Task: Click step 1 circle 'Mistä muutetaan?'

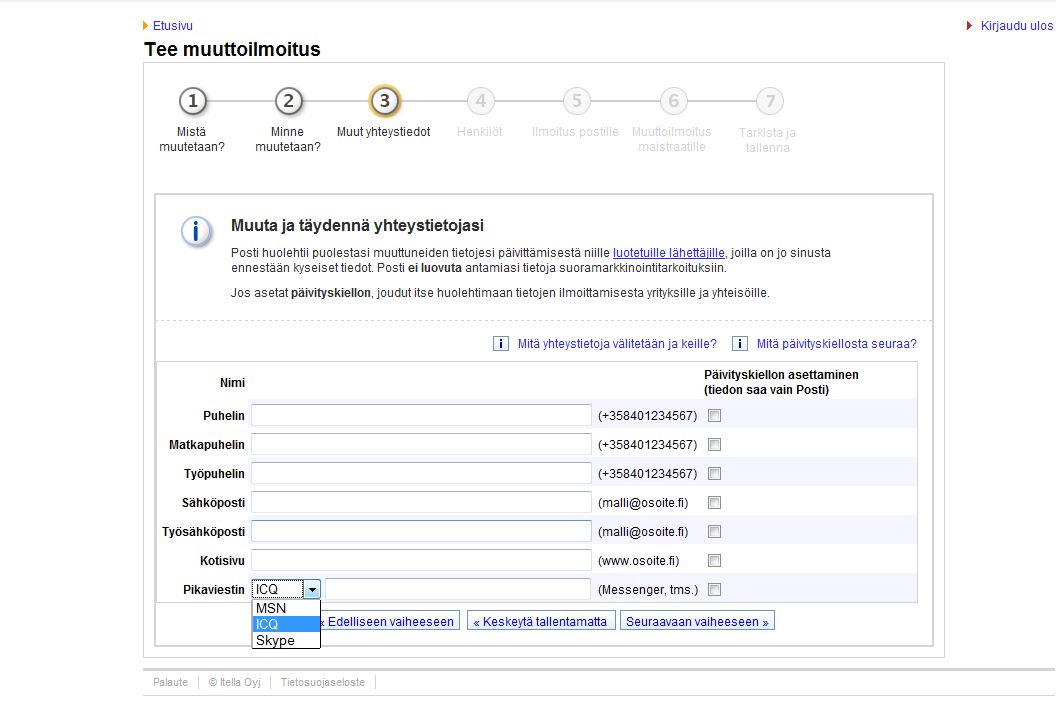Action: (x=193, y=101)
